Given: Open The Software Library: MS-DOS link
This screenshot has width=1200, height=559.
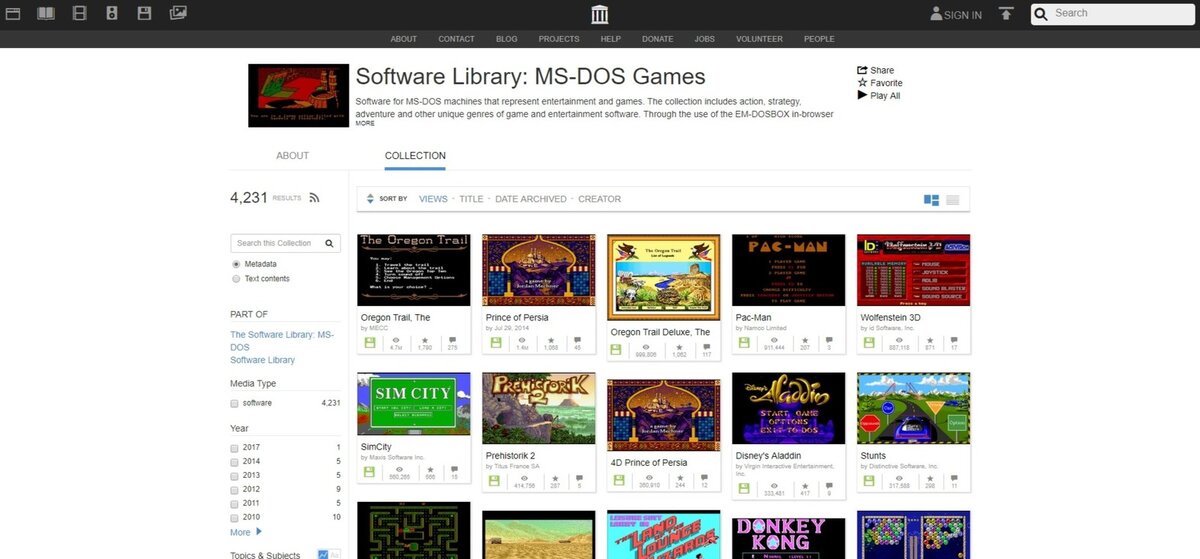Looking at the screenshot, I should (x=282, y=341).
